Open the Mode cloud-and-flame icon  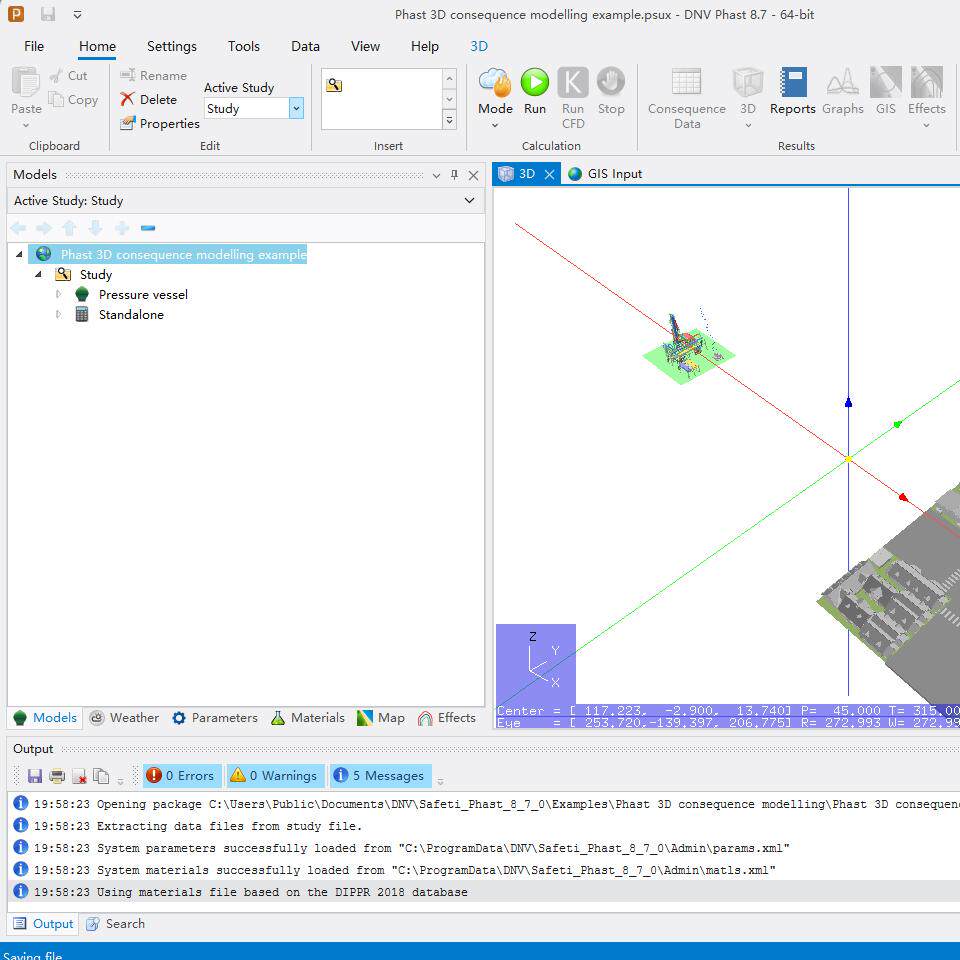pos(495,83)
